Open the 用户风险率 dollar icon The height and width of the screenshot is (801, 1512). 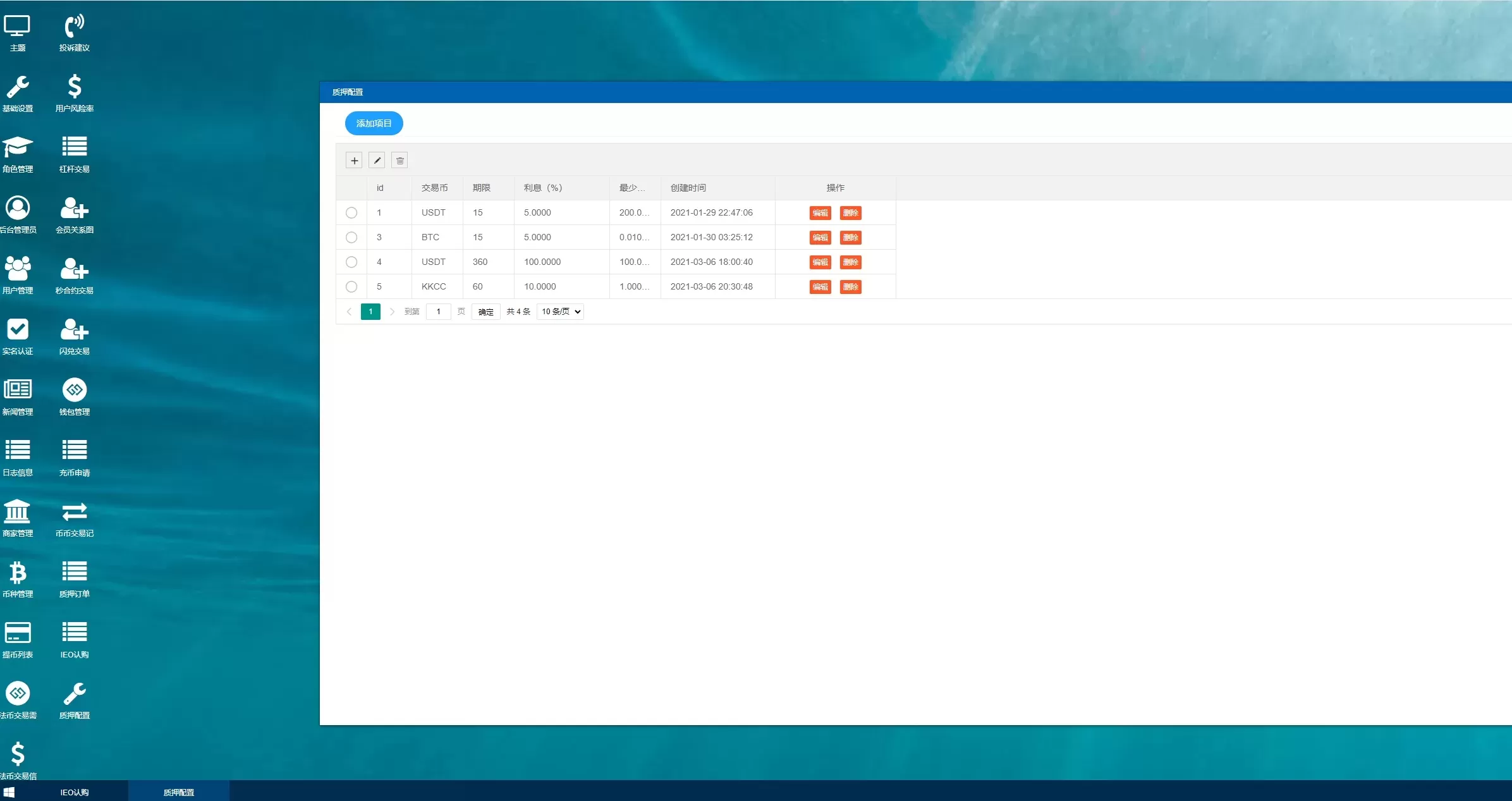point(74,88)
